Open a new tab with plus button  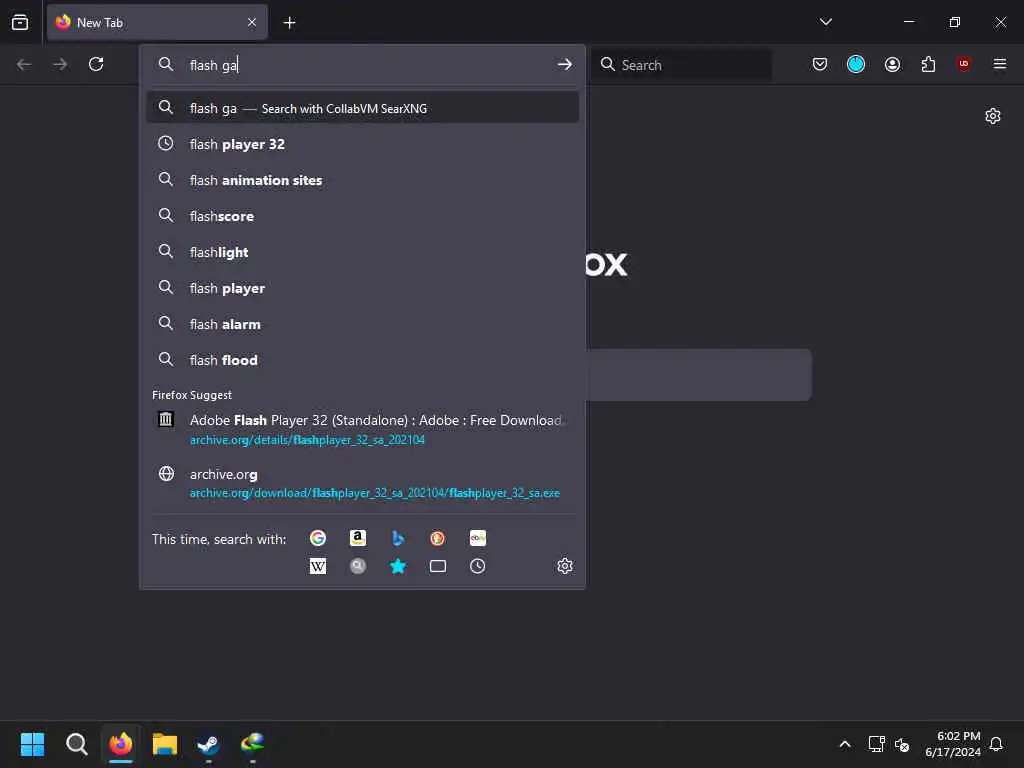click(x=289, y=23)
